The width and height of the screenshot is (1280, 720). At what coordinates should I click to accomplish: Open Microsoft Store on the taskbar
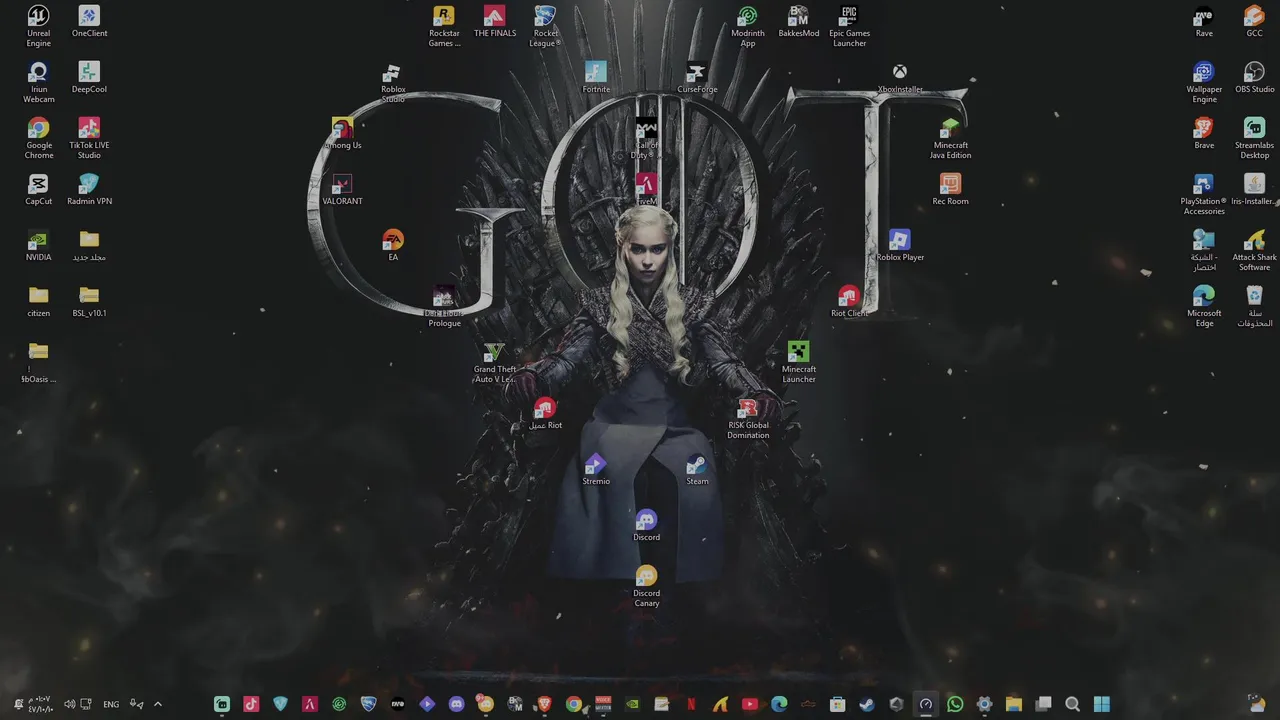coord(838,704)
